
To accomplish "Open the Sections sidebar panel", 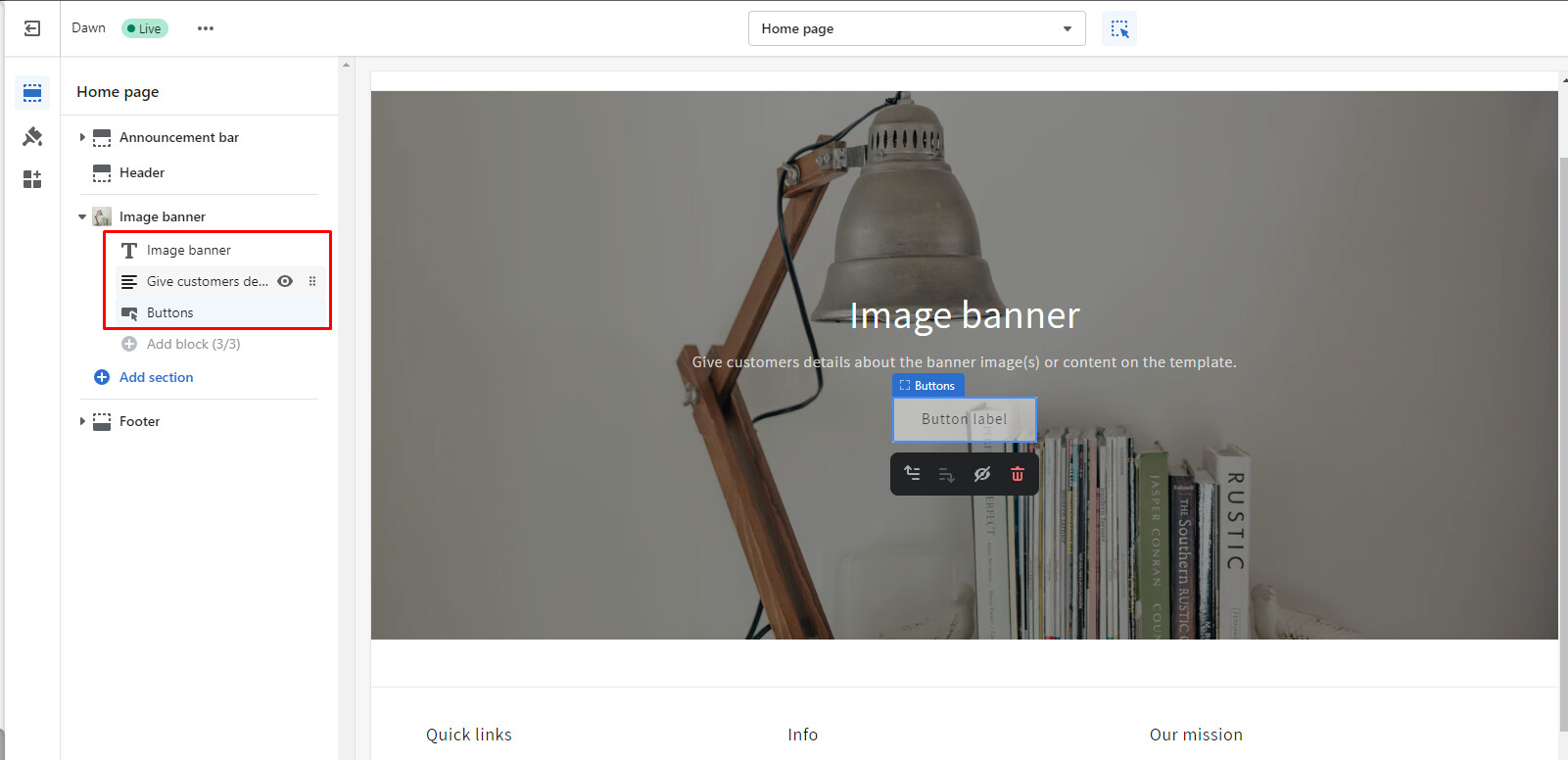I will click(32, 93).
